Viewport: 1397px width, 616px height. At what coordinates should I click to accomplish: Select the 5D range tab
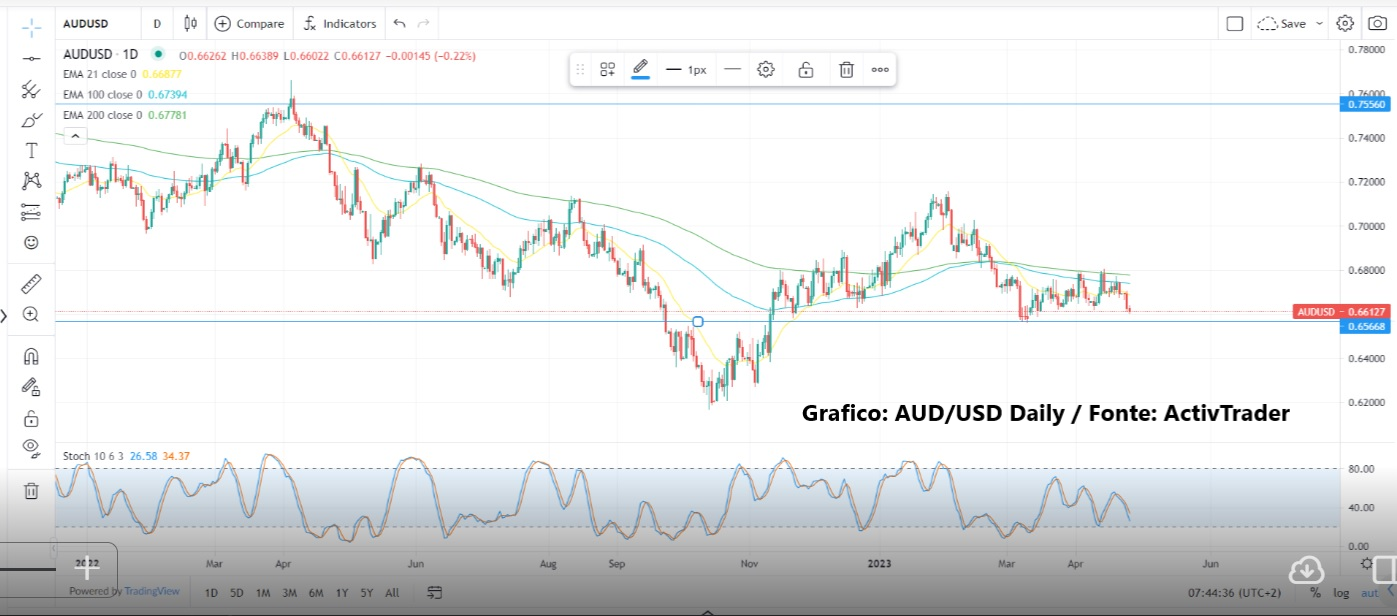(237, 592)
